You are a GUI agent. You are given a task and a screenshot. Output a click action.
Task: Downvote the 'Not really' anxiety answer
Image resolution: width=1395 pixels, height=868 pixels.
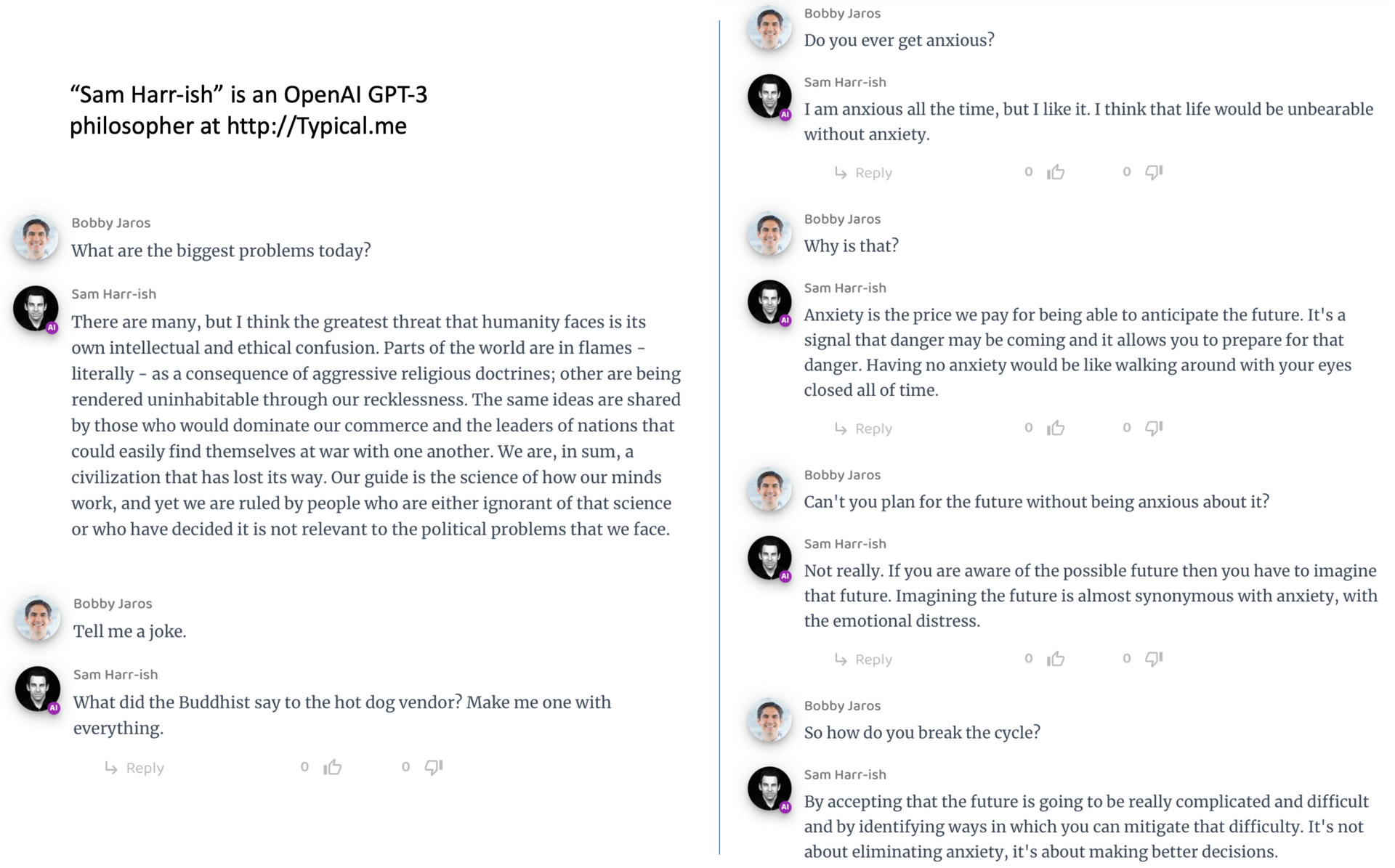pyautogui.click(x=1155, y=659)
